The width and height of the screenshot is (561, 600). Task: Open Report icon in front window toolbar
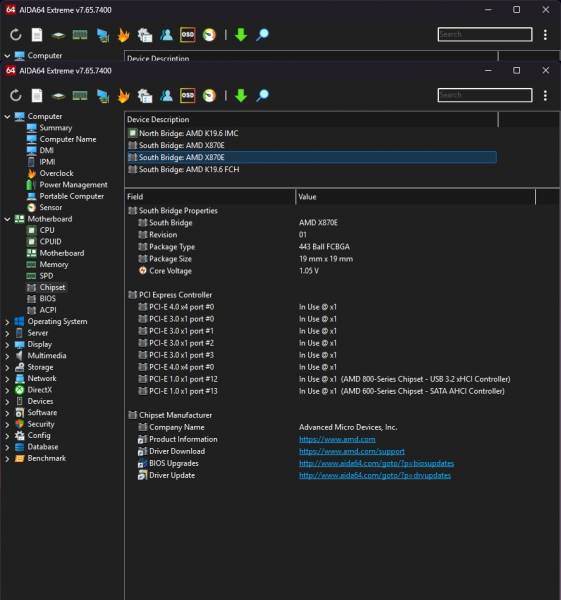pos(37,96)
